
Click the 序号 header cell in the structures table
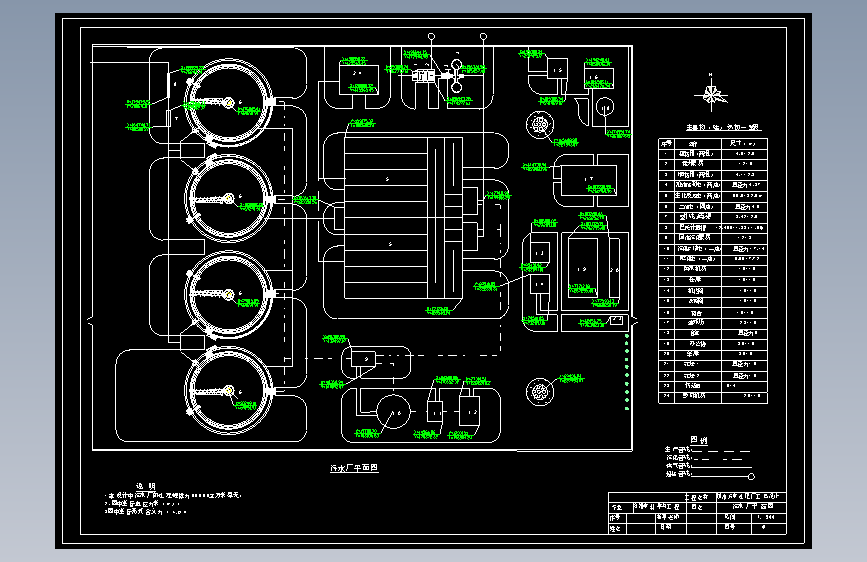[x=666, y=144]
